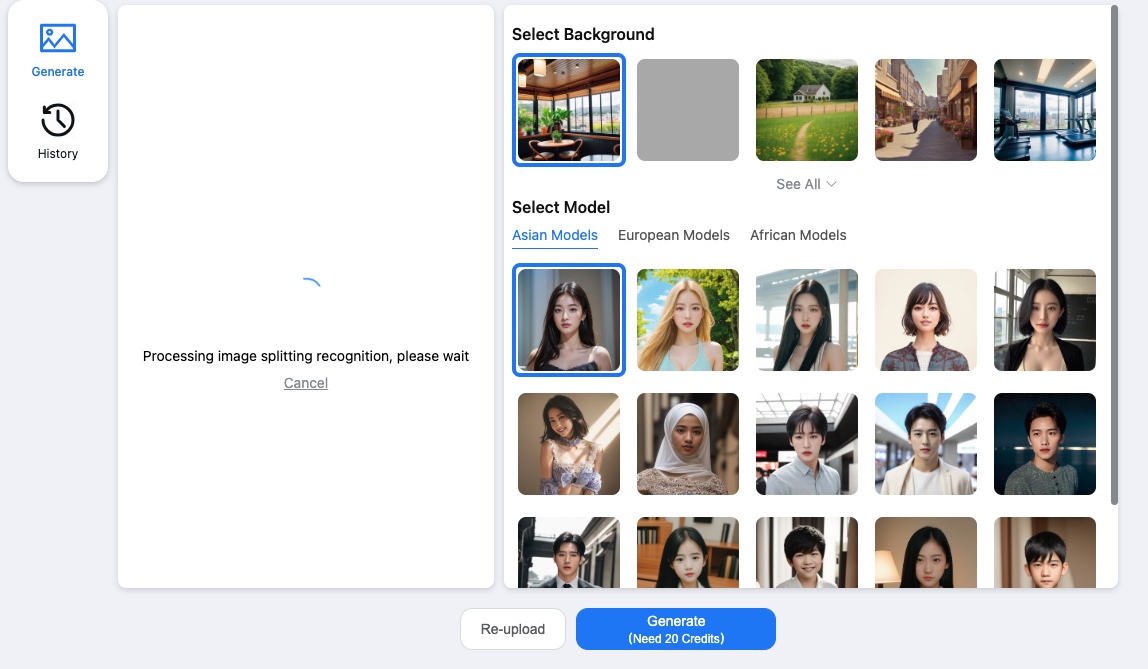This screenshot has width=1148, height=669.
Task: Open the History section in the sidebar
Action: coord(58,132)
